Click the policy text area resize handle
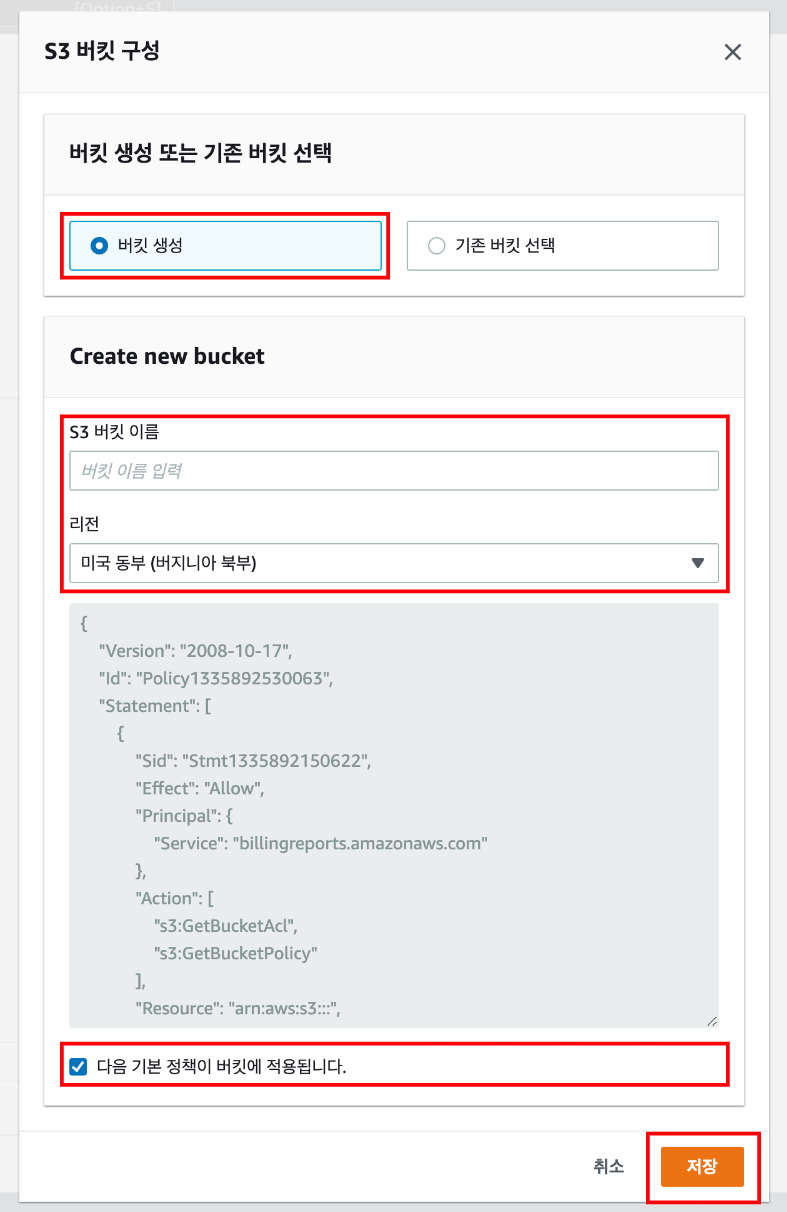 tap(711, 1020)
